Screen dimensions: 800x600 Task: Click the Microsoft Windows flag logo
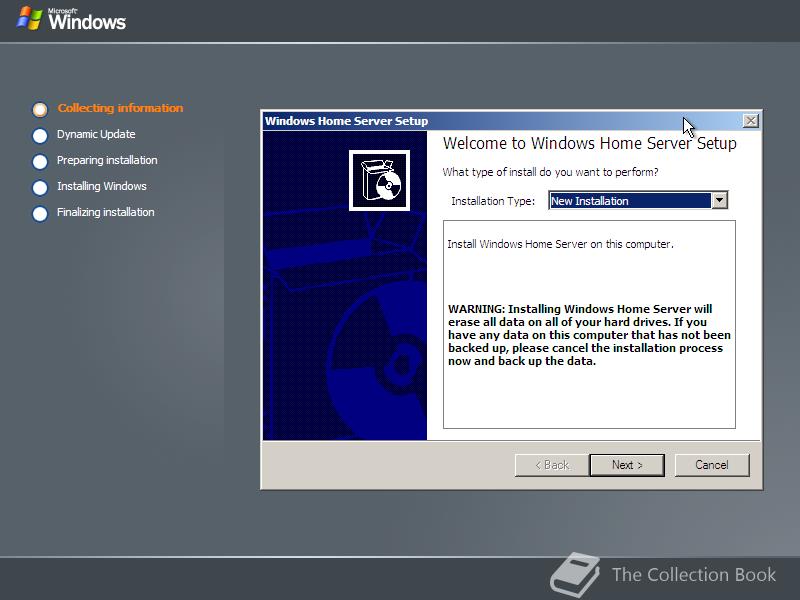(x=29, y=18)
